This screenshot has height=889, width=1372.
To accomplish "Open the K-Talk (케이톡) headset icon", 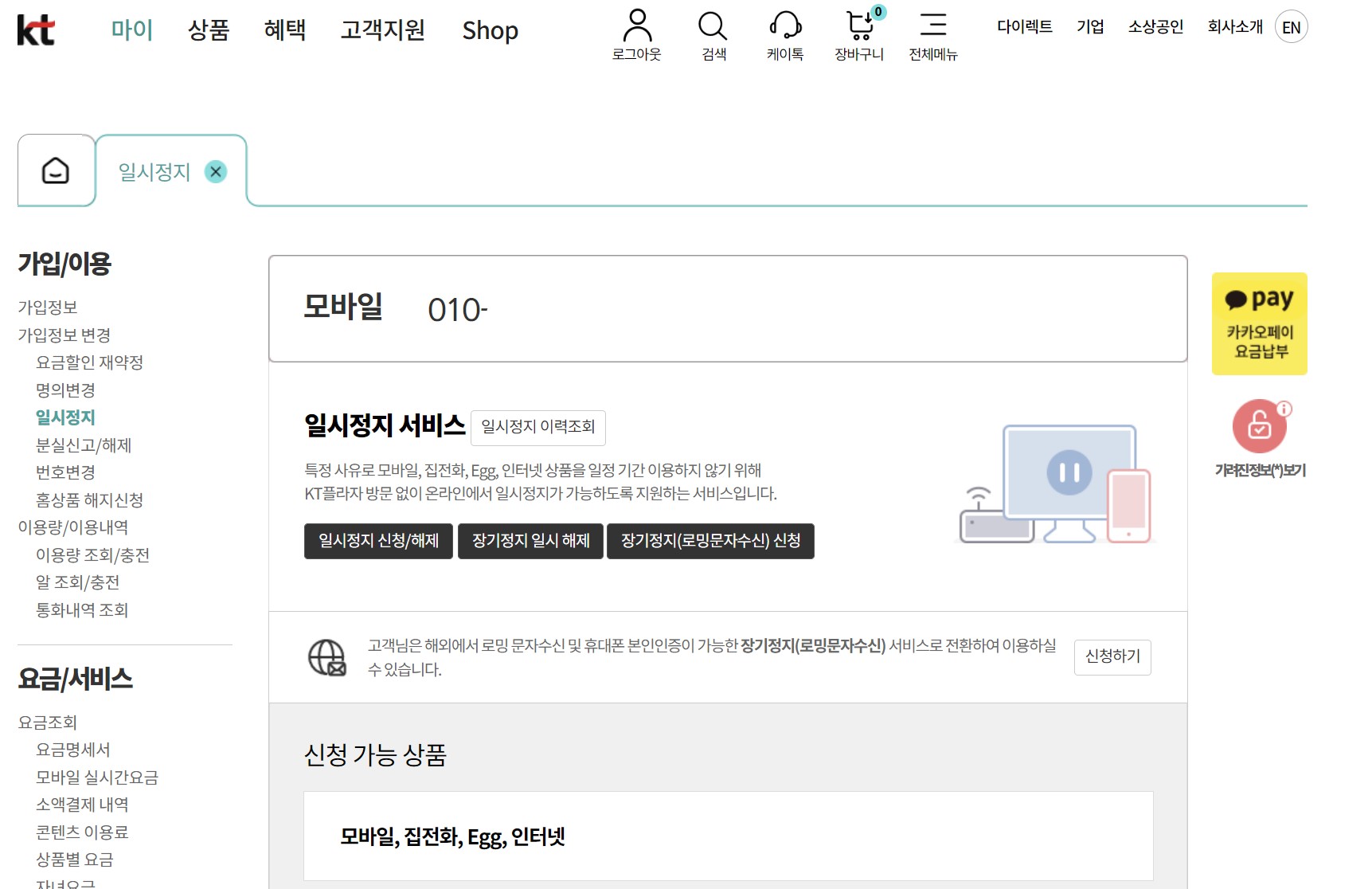I will click(785, 35).
